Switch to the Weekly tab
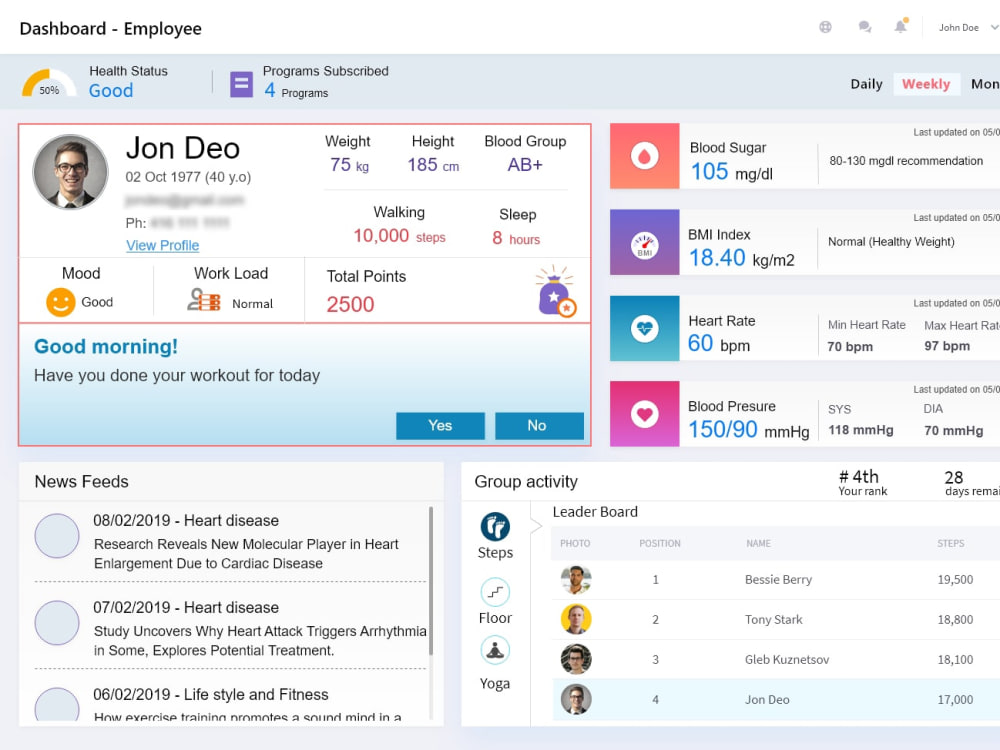The height and width of the screenshot is (750, 1000). (x=926, y=84)
